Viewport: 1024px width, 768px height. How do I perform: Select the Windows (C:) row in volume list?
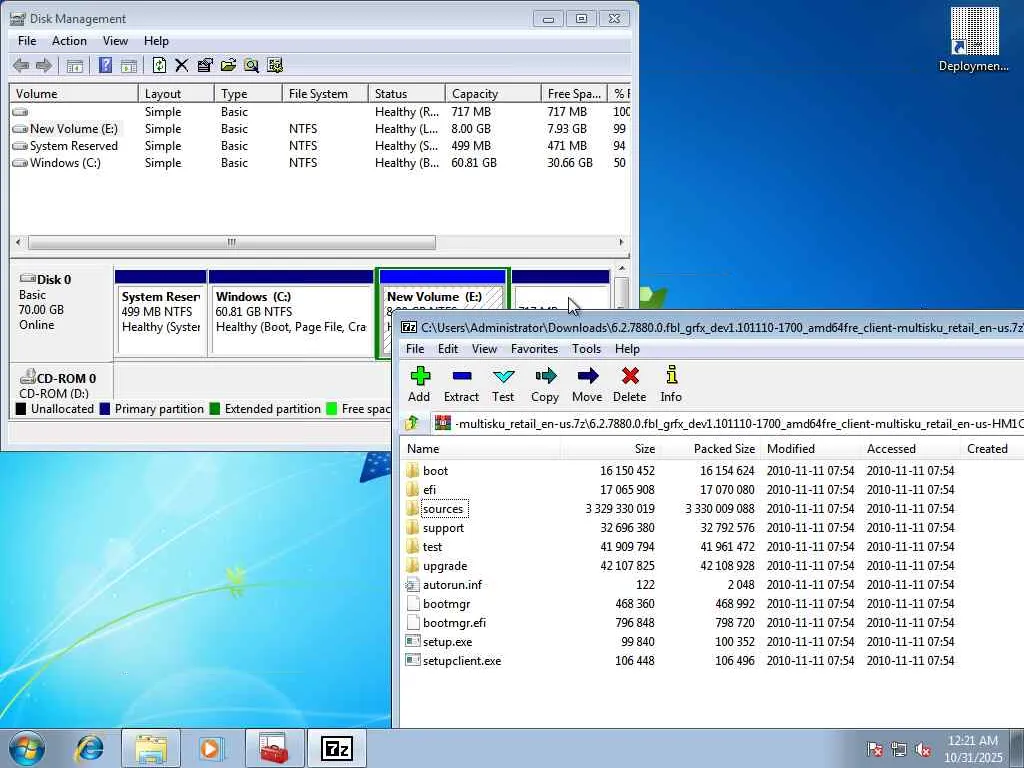[x=320, y=163]
